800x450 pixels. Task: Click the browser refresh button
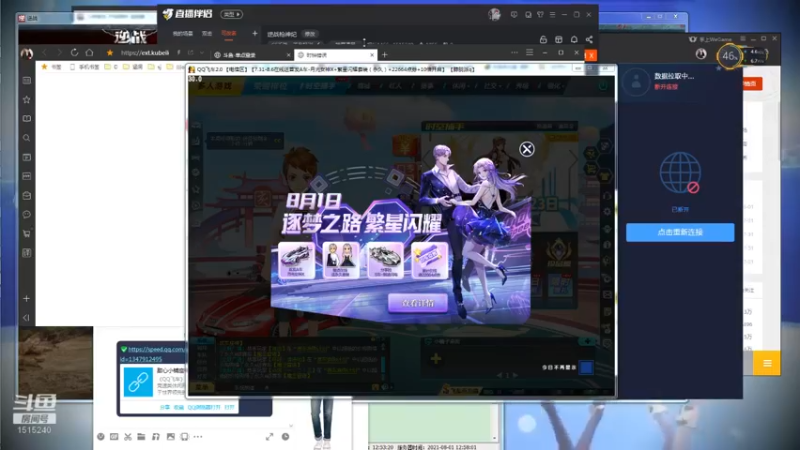[74, 53]
